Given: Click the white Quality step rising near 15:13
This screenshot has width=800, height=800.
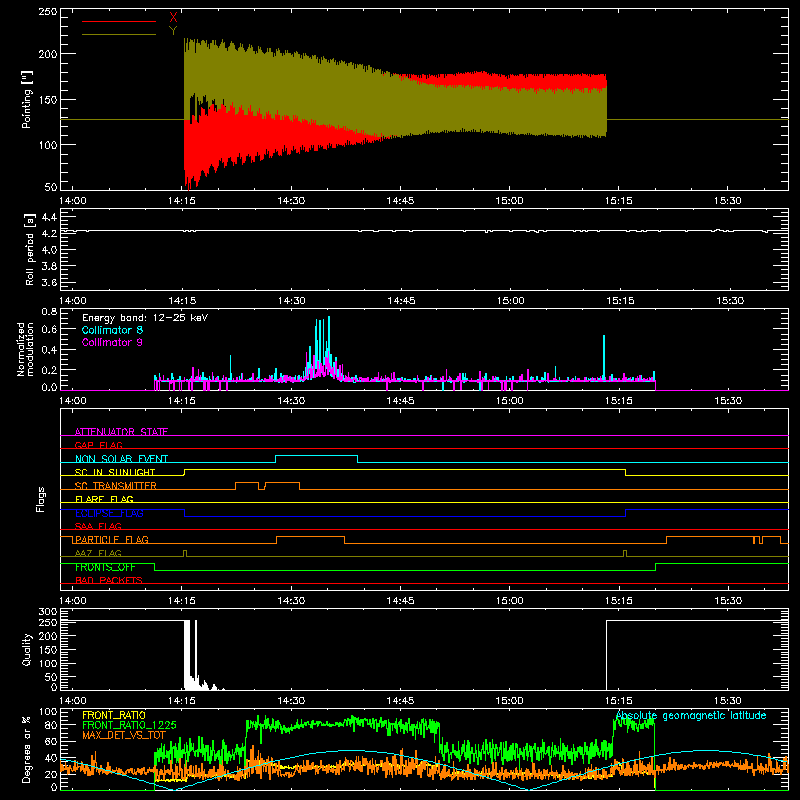Looking at the screenshot, I should (x=606, y=655).
